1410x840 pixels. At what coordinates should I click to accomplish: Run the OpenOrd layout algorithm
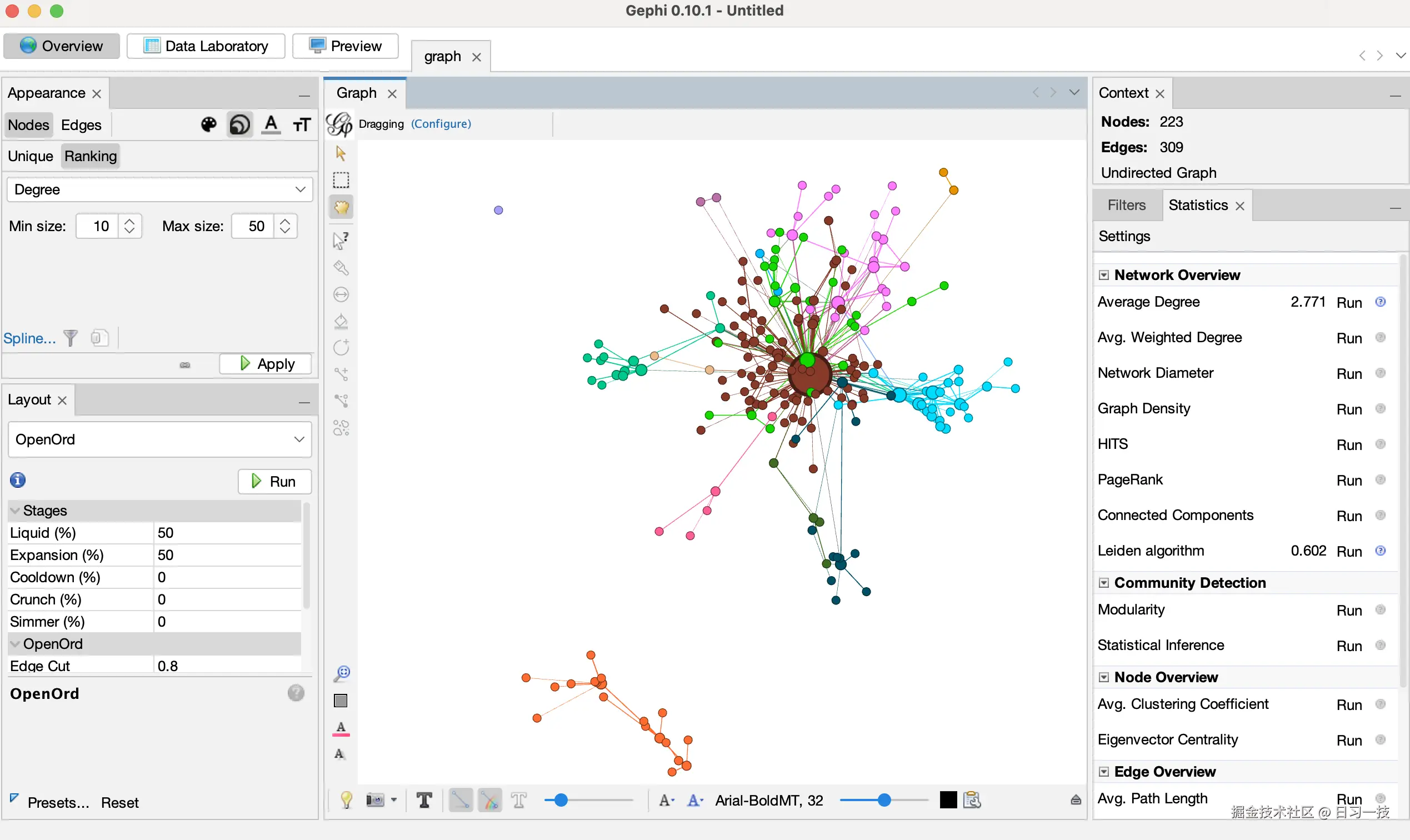[x=274, y=481]
